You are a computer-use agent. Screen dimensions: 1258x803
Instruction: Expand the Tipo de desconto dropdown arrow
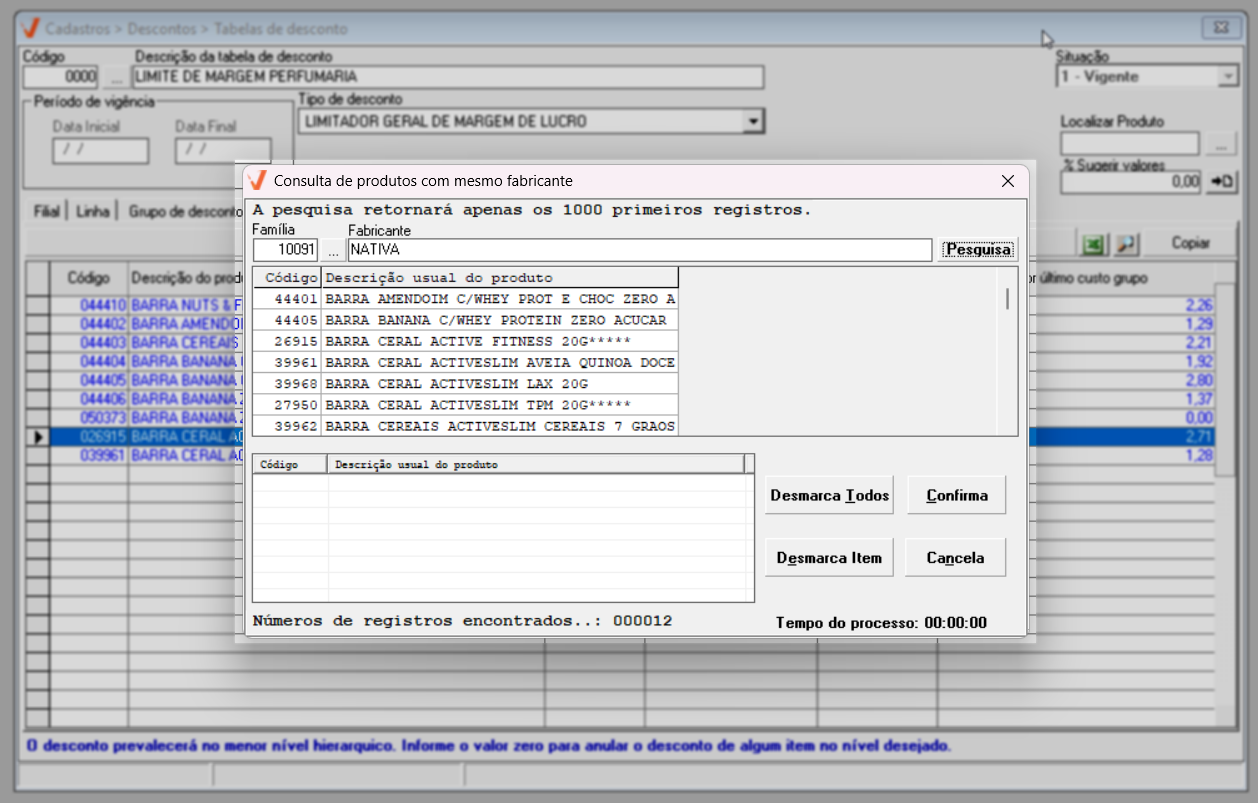[x=755, y=122]
